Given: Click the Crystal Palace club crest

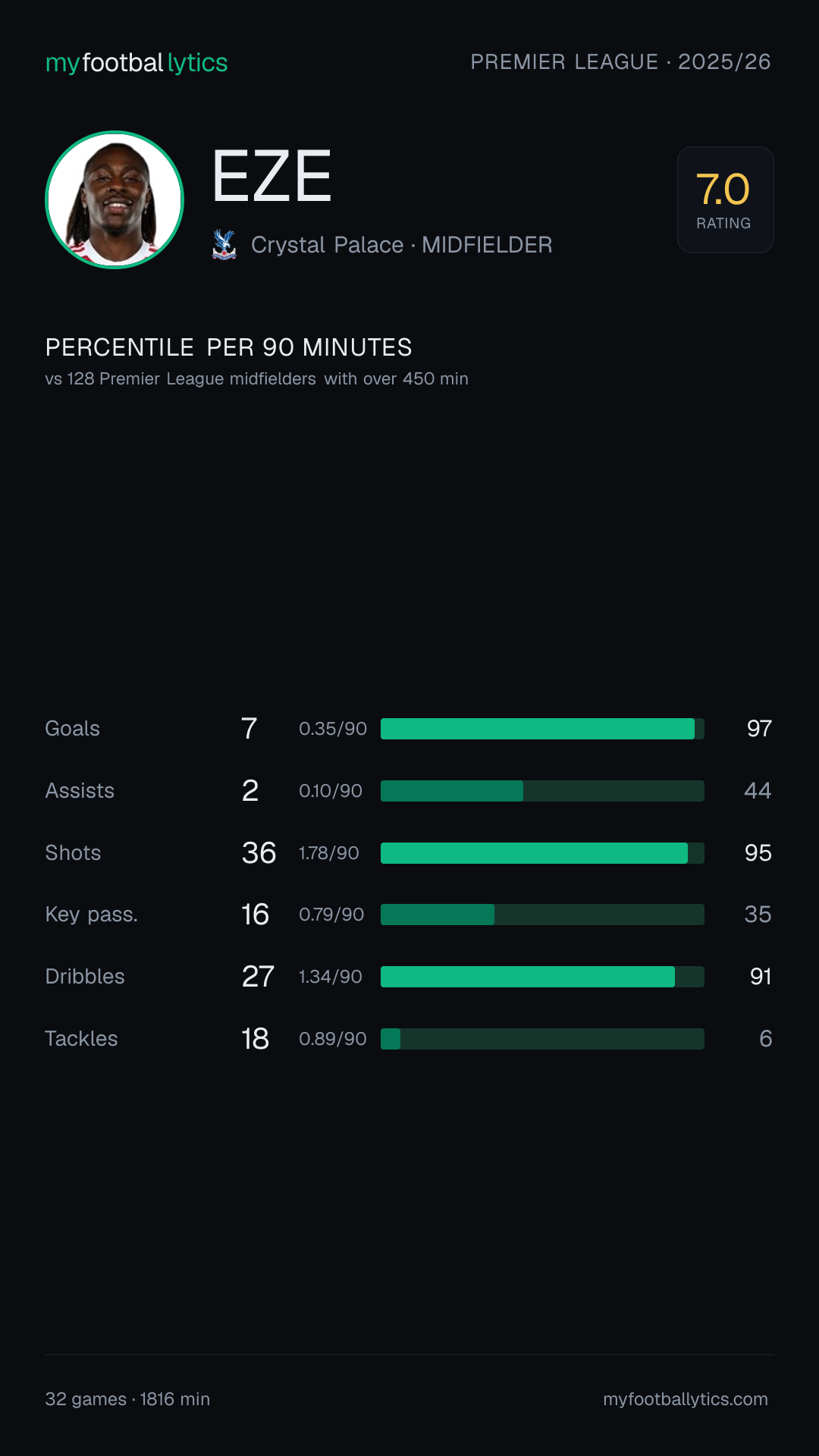Looking at the screenshot, I should [224, 245].
